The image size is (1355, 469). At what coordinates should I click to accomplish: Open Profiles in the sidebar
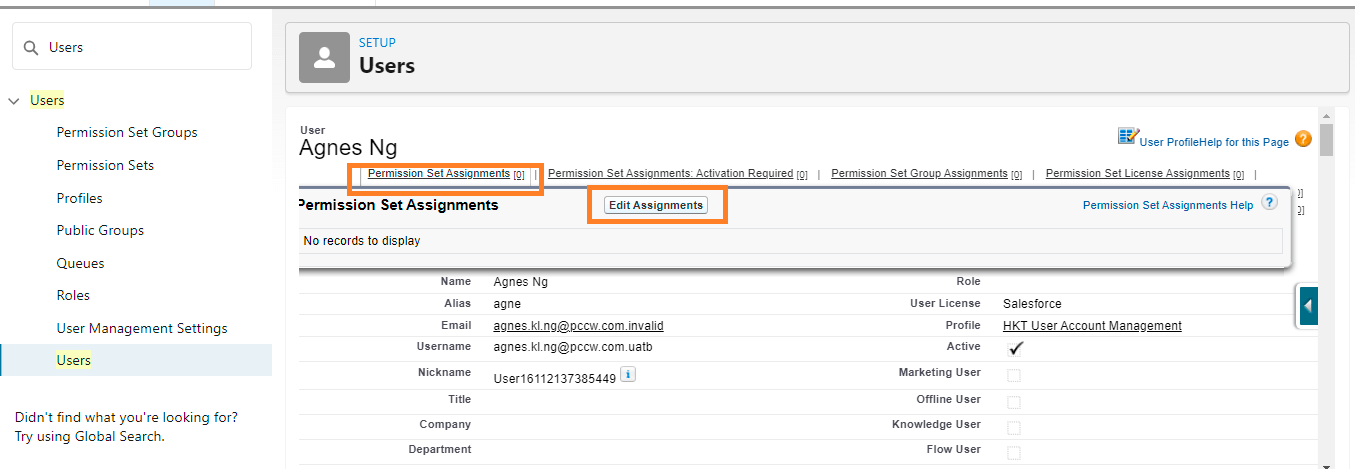(x=80, y=198)
